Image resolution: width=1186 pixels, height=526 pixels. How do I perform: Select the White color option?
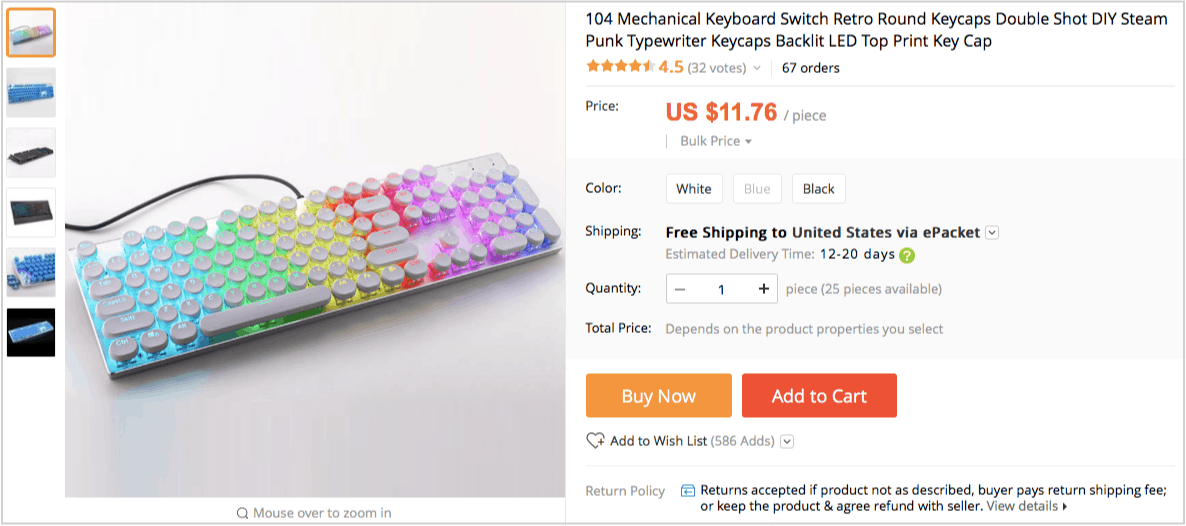693,189
